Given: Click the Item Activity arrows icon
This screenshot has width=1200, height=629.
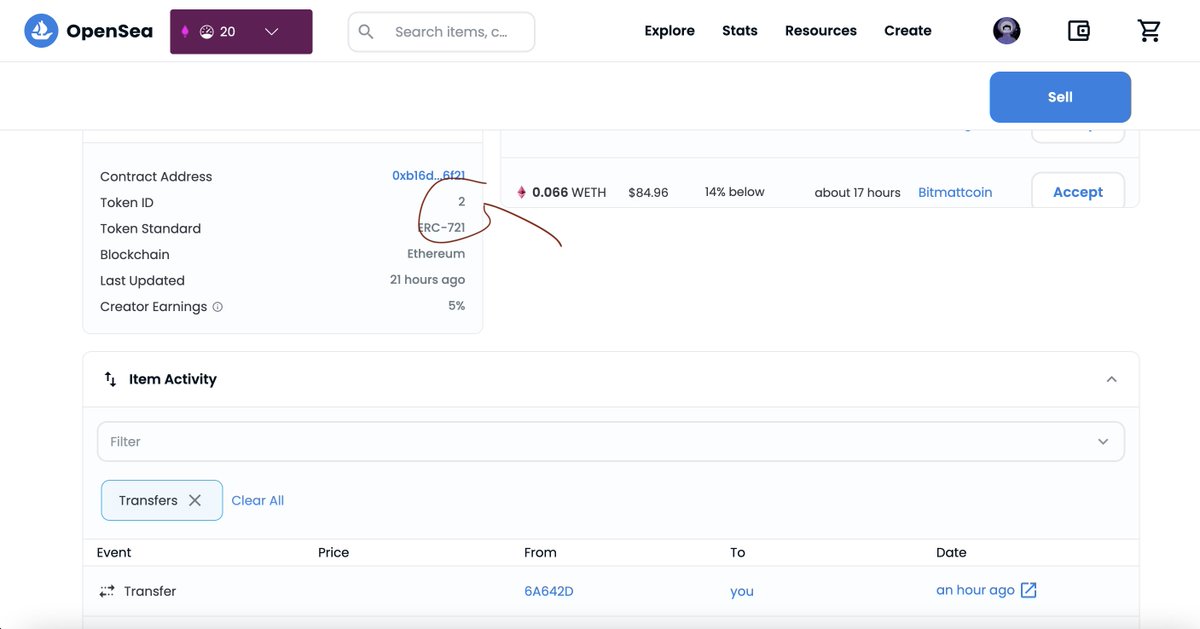Looking at the screenshot, I should [x=111, y=379].
